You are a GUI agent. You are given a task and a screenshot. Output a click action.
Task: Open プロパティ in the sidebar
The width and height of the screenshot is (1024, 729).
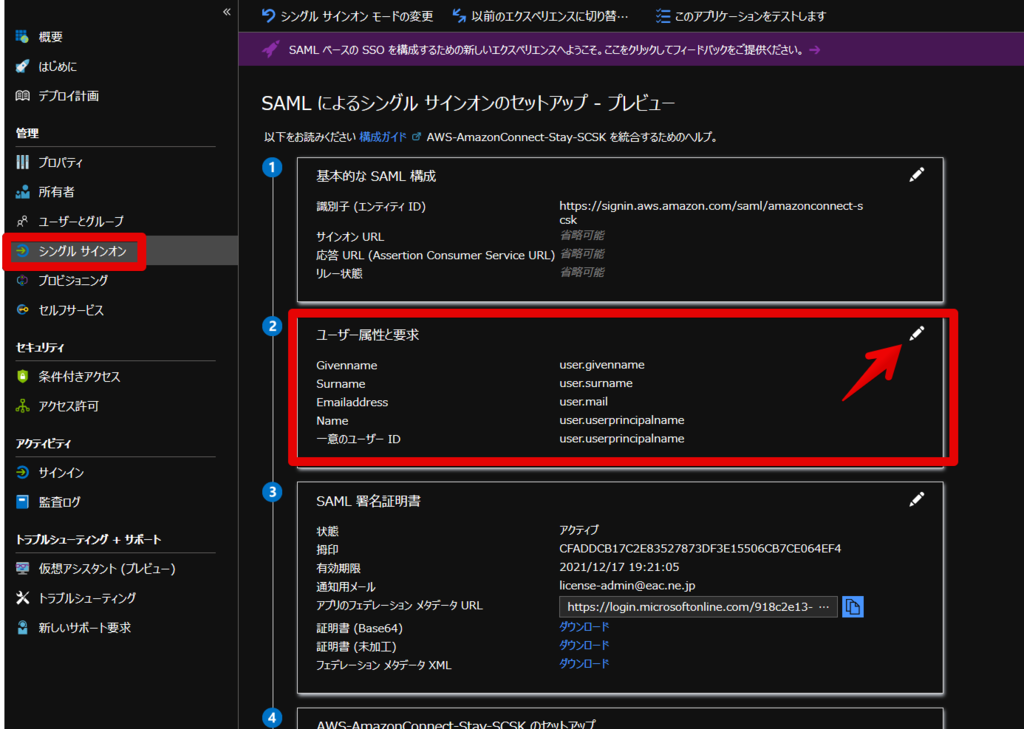point(61,163)
